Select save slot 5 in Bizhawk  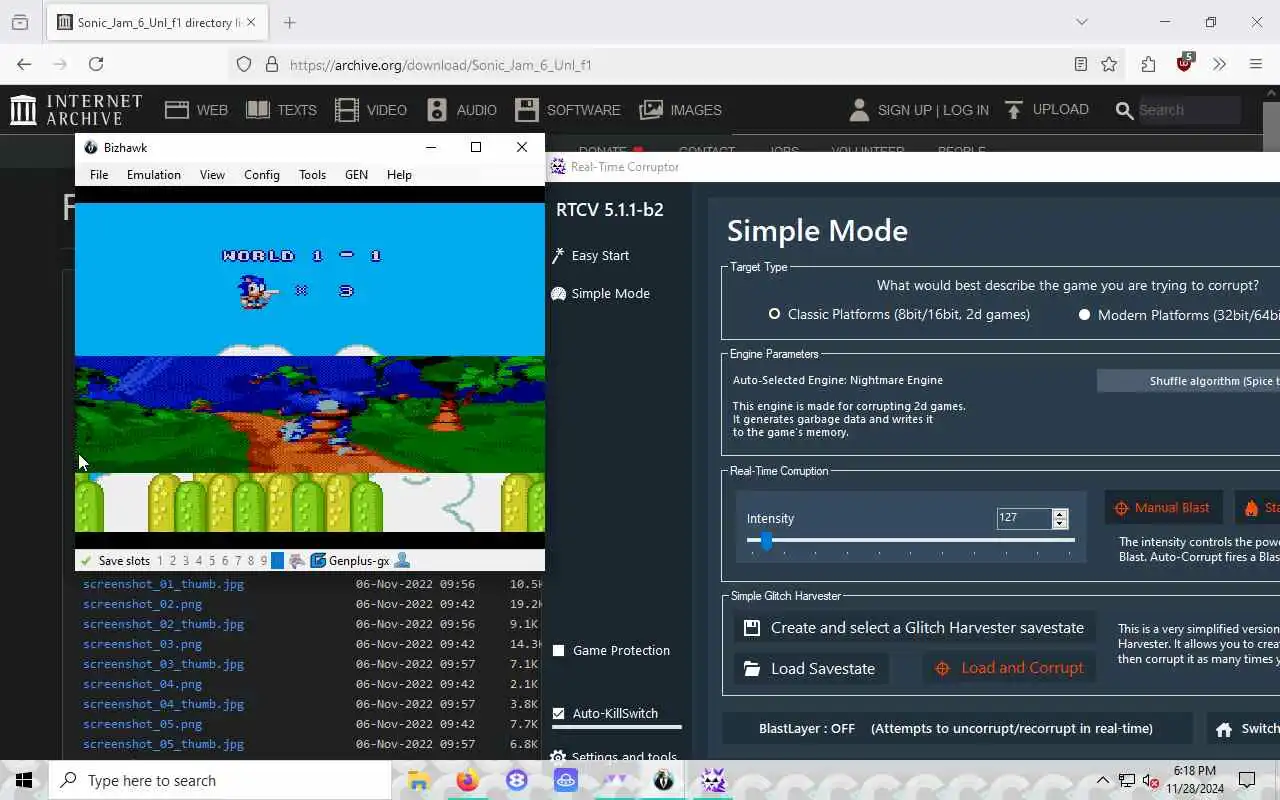click(212, 561)
